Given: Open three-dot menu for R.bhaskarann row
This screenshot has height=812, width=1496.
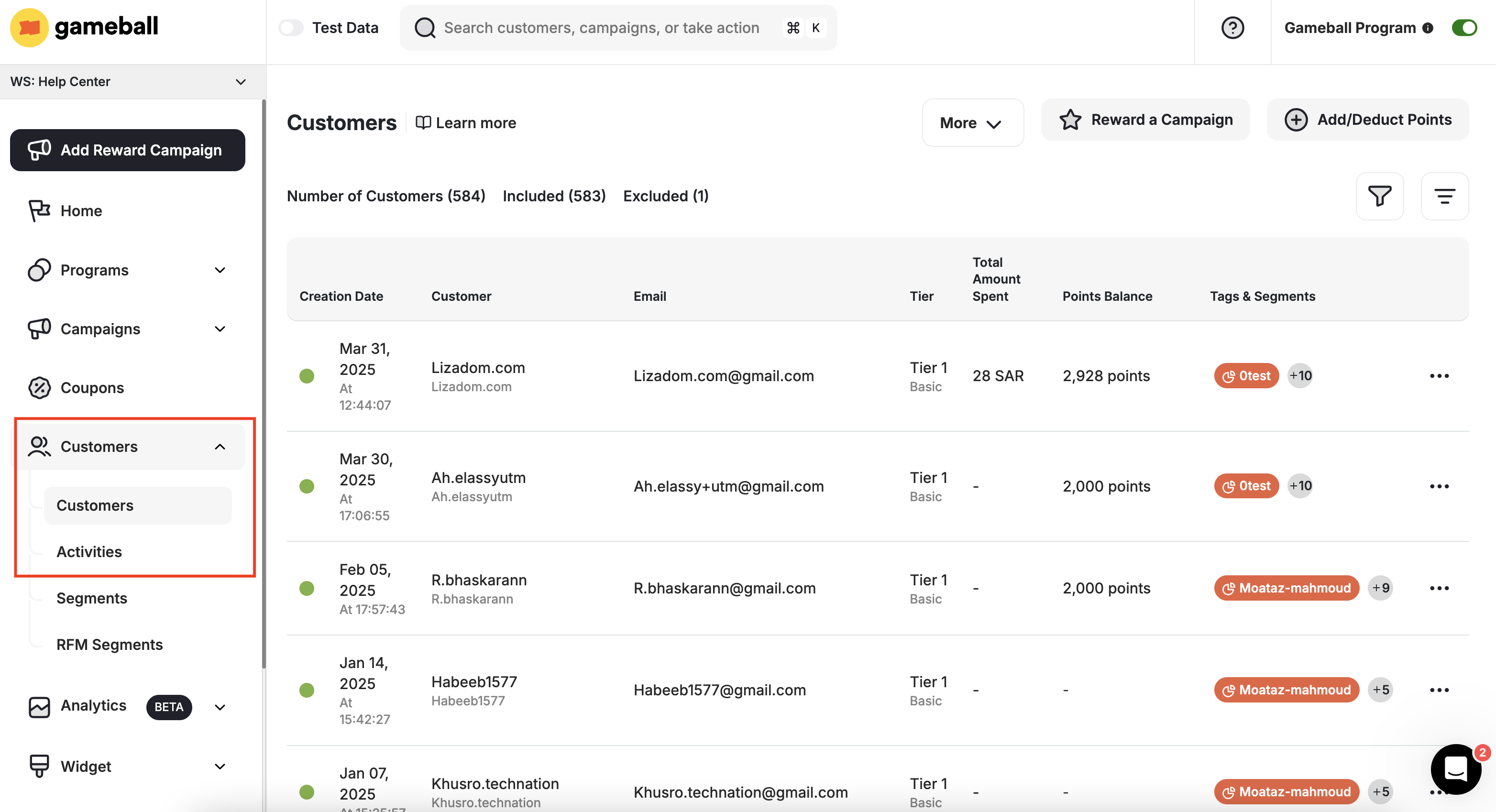Looking at the screenshot, I should (1439, 588).
